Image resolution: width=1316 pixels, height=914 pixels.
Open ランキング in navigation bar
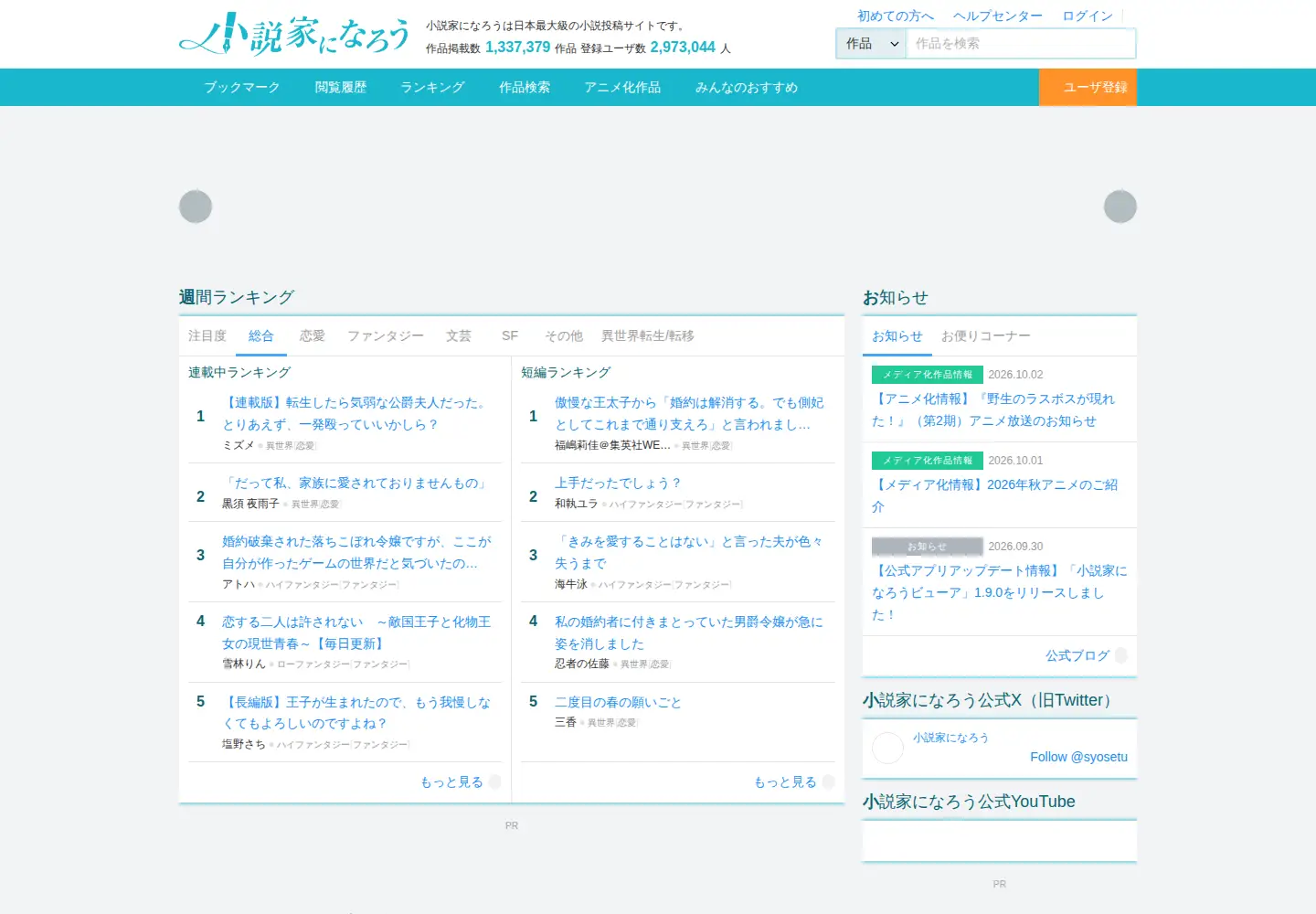pos(433,87)
